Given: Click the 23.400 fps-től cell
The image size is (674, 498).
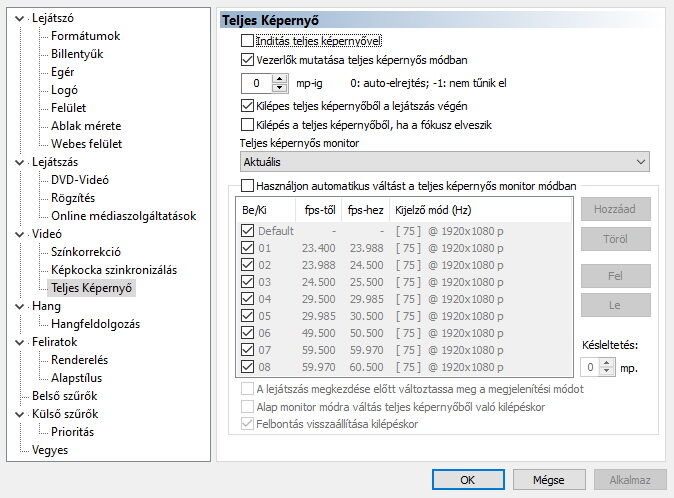Looking at the screenshot, I should (x=319, y=248).
